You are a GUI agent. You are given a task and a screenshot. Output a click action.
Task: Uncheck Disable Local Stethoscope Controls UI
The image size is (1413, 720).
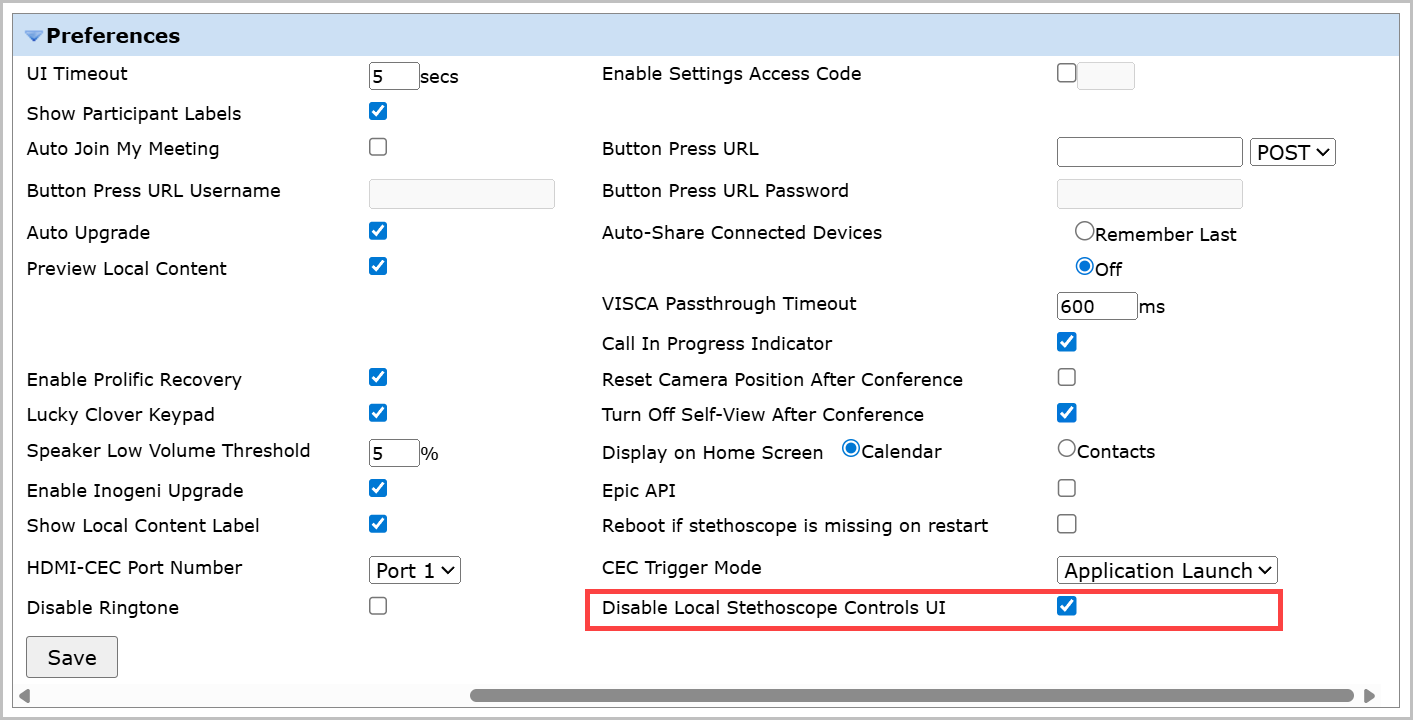1067,606
